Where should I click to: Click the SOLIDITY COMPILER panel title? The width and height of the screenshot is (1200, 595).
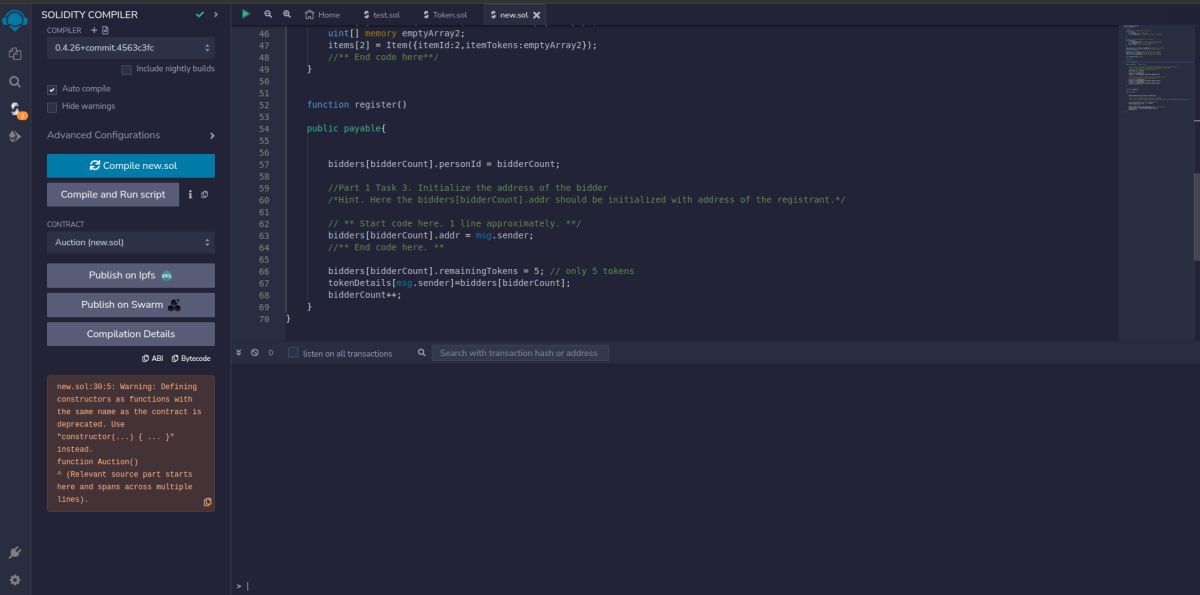tap(89, 14)
